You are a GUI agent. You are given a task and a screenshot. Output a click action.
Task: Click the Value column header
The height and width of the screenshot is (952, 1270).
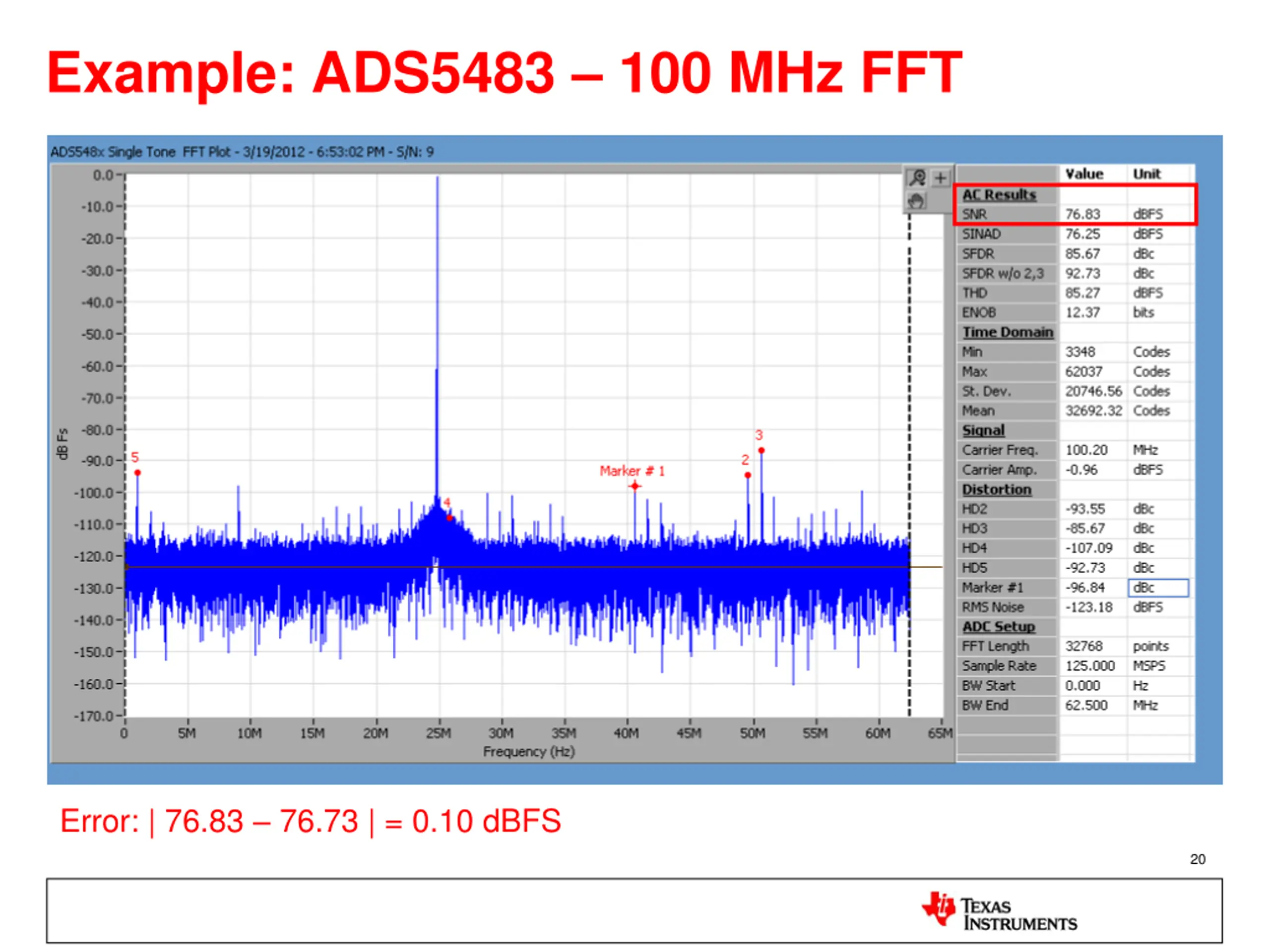[1084, 174]
